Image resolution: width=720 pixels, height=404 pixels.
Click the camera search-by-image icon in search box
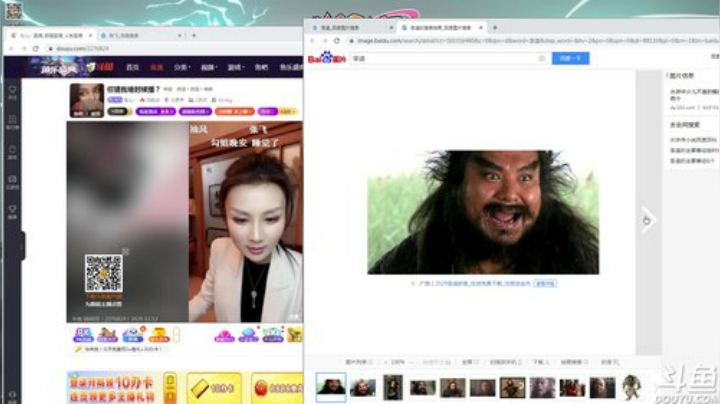click(x=542, y=58)
